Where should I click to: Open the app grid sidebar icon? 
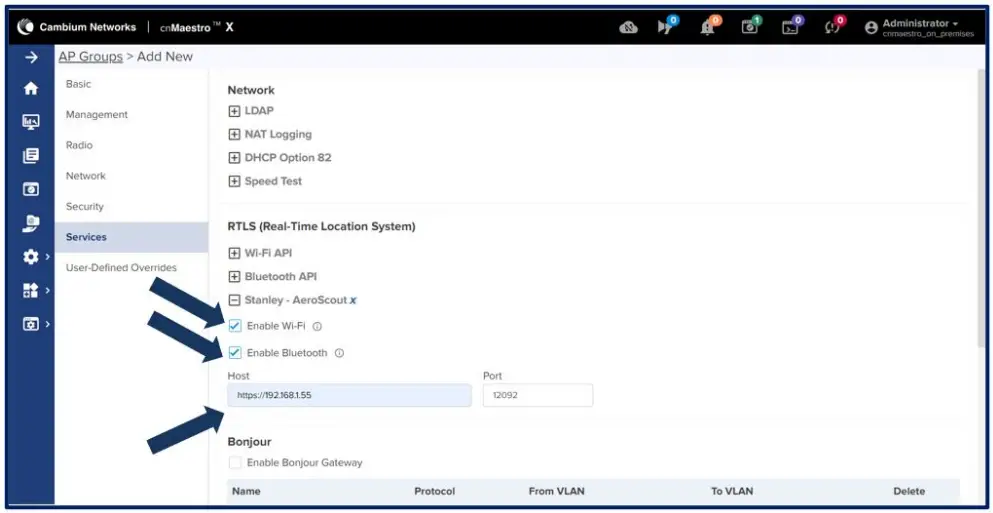point(30,290)
